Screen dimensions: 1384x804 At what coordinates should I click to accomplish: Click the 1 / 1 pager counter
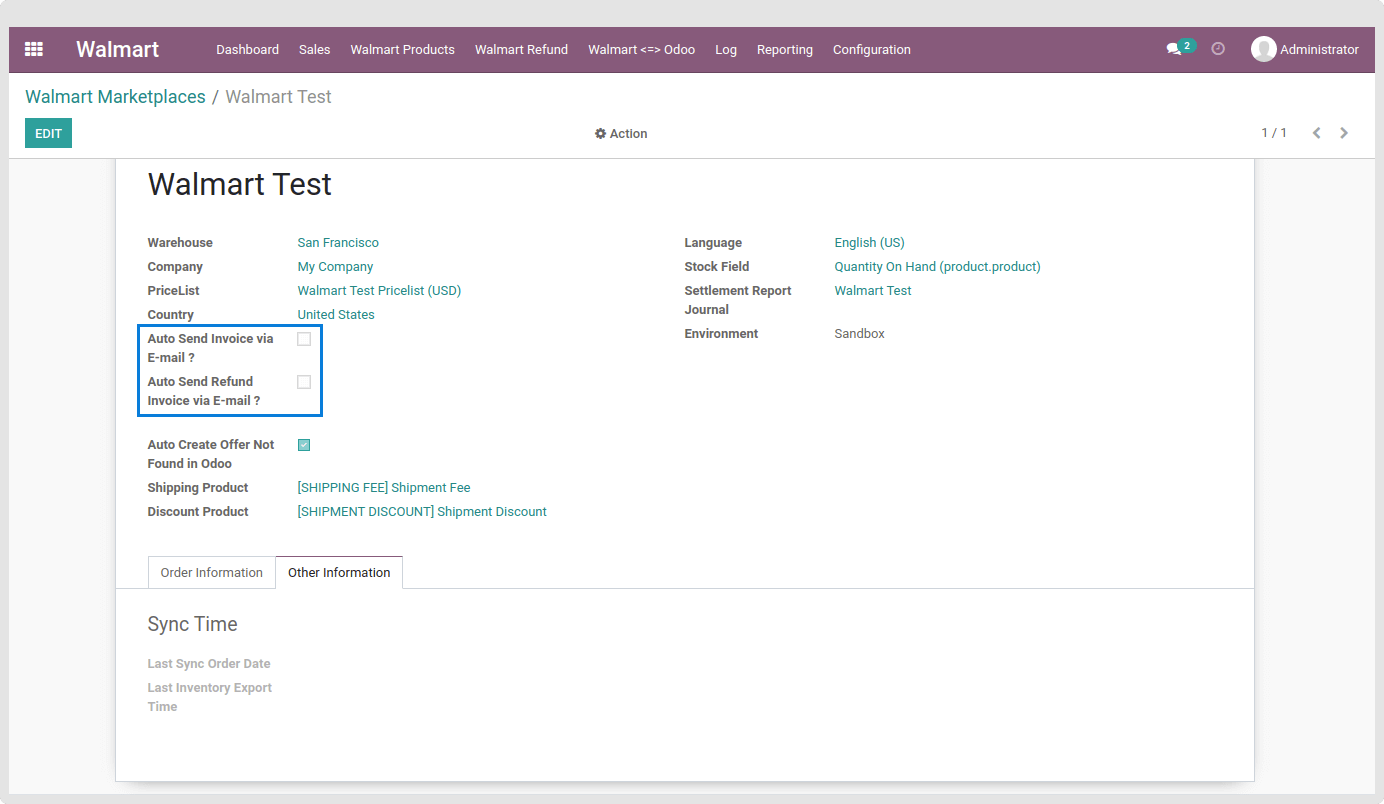pyautogui.click(x=1274, y=133)
